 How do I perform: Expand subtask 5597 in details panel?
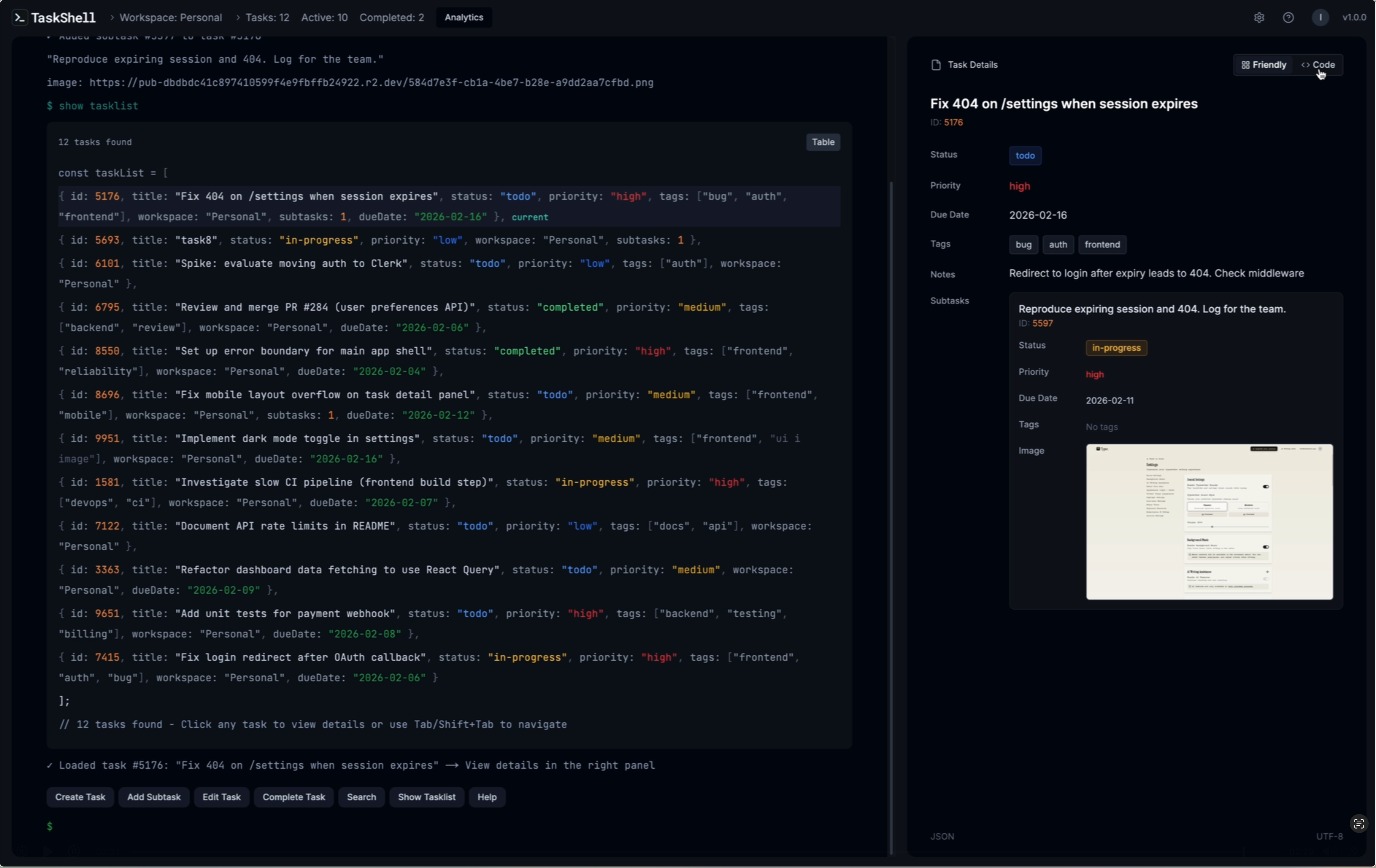point(1151,309)
